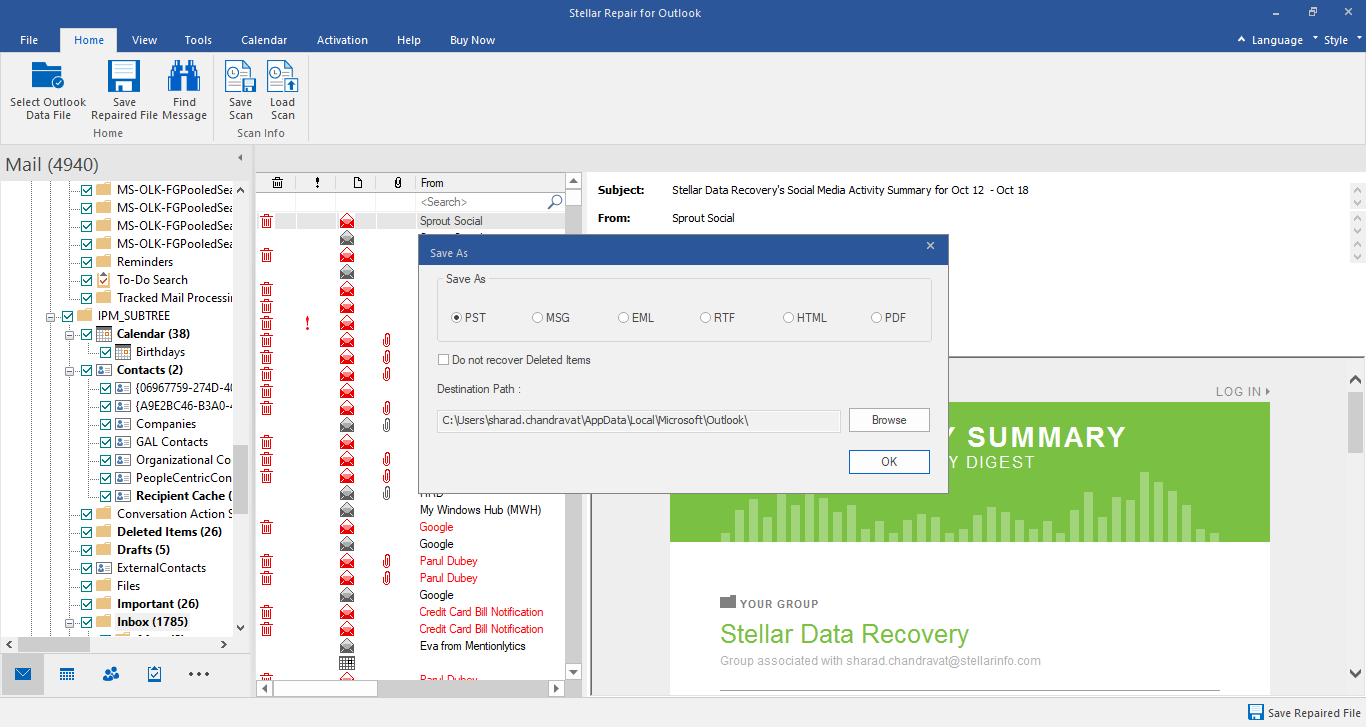This screenshot has width=1366, height=727.
Task: Open the File menu
Action: point(29,40)
